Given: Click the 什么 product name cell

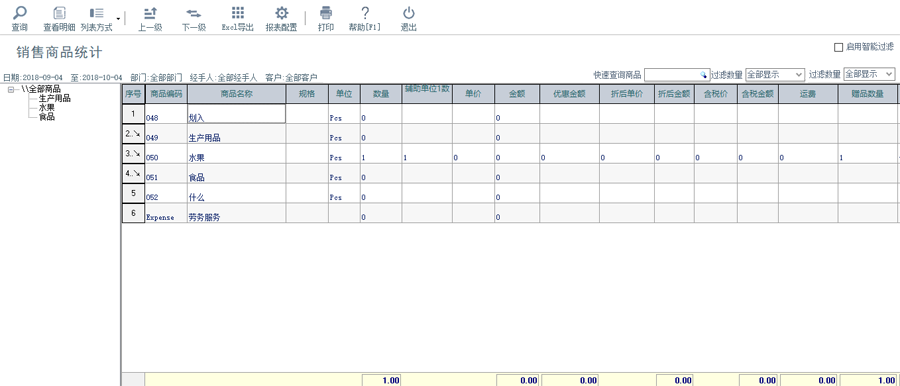Looking at the screenshot, I should click(236, 194).
